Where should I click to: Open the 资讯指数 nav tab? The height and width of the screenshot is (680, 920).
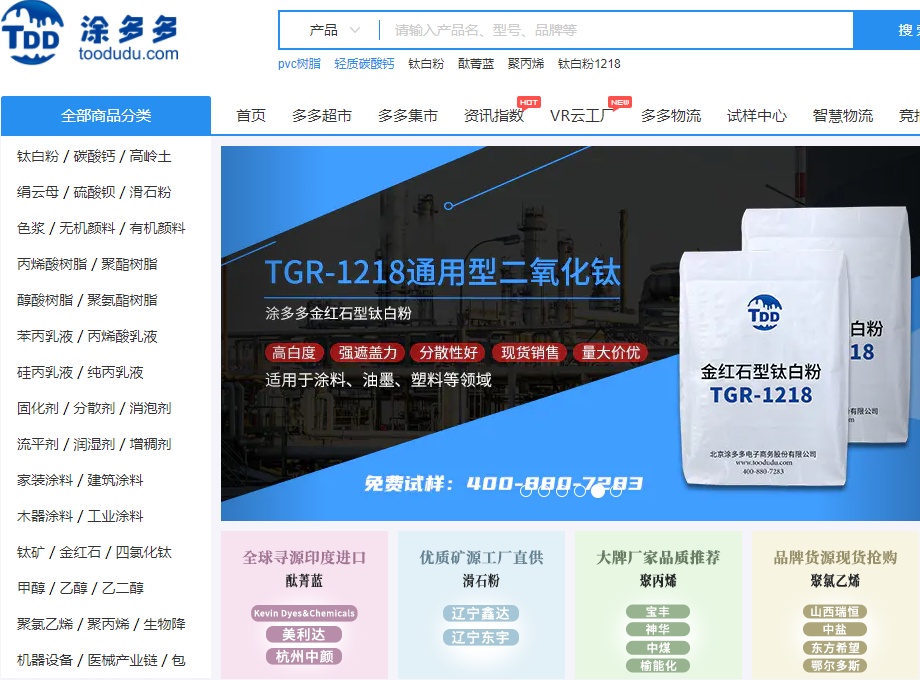493,116
